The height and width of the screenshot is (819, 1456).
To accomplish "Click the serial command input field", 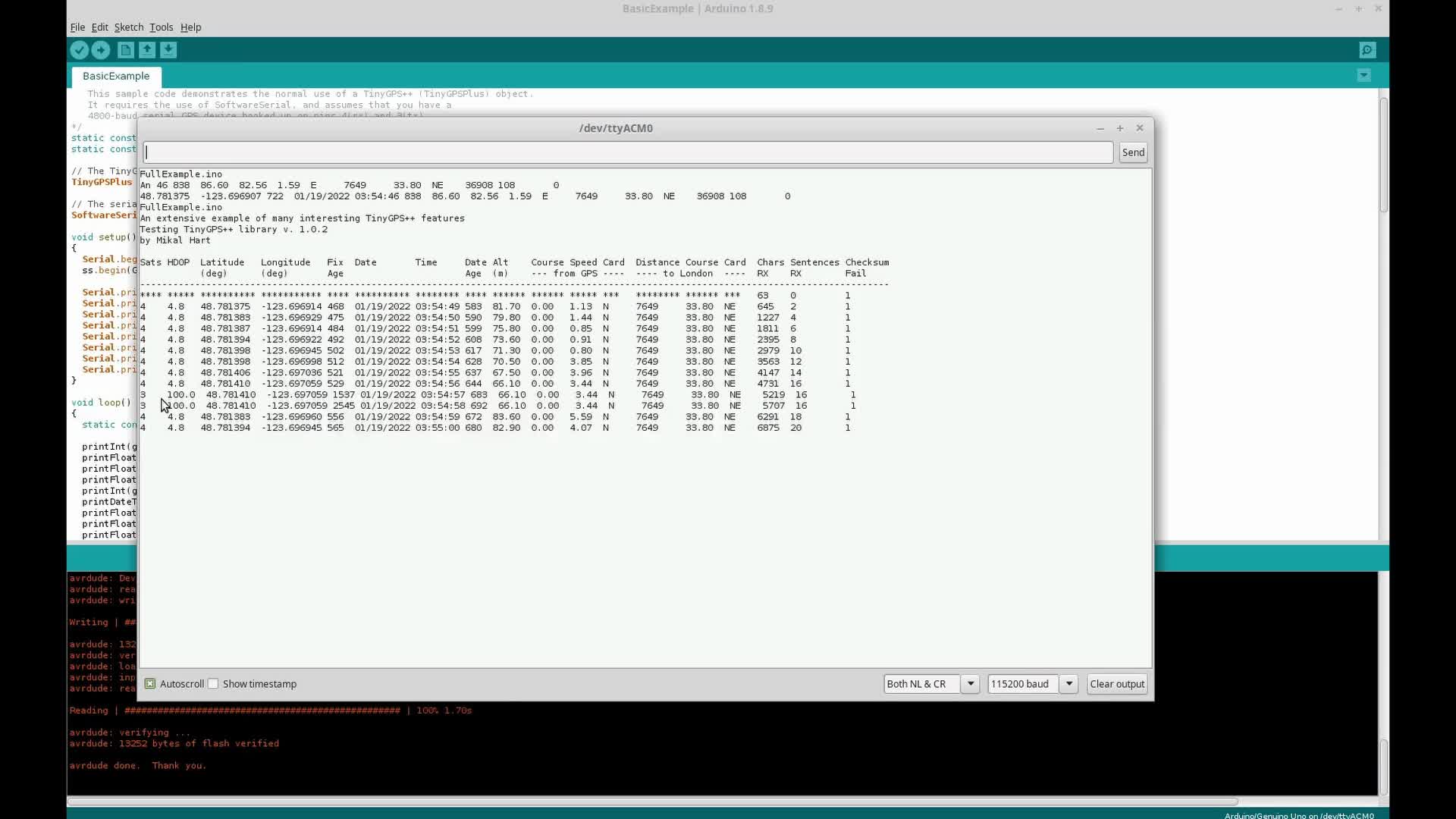I will [628, 152].
